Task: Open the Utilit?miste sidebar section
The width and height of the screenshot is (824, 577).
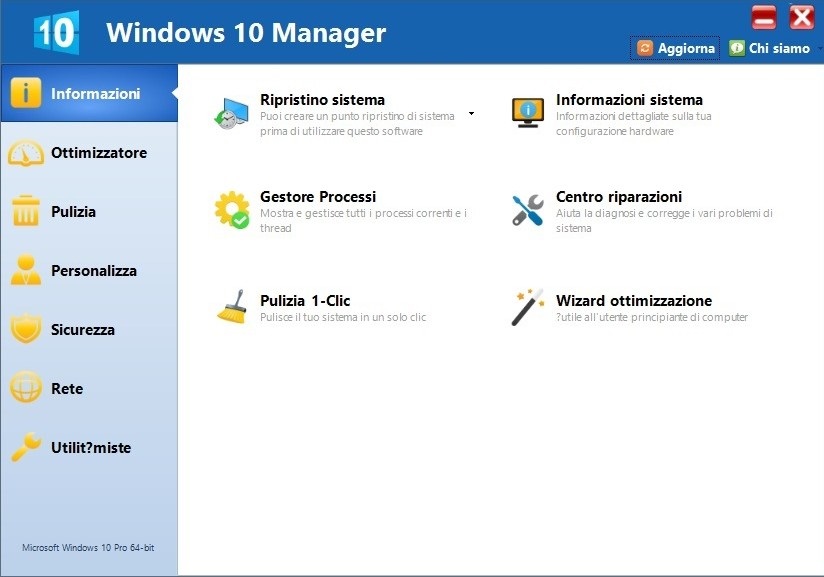Action: click(89, 447)
